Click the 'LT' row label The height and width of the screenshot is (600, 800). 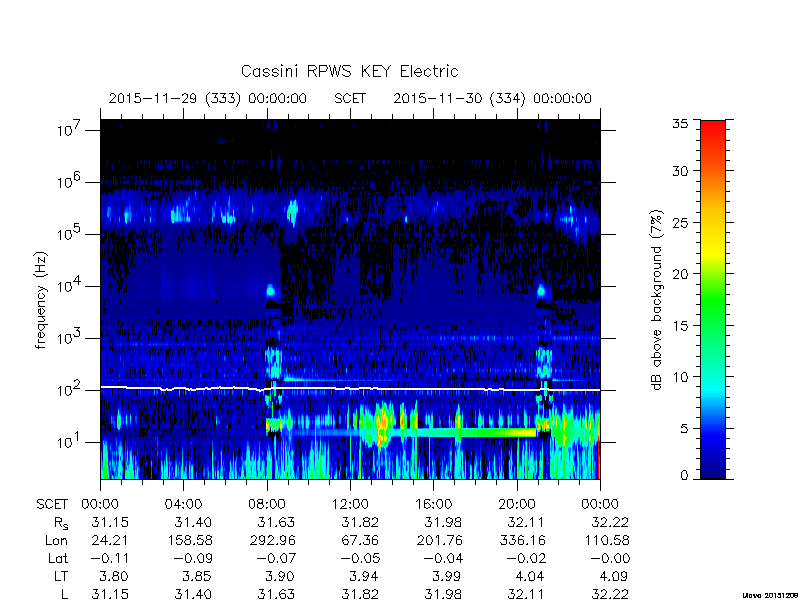(61, 577)
